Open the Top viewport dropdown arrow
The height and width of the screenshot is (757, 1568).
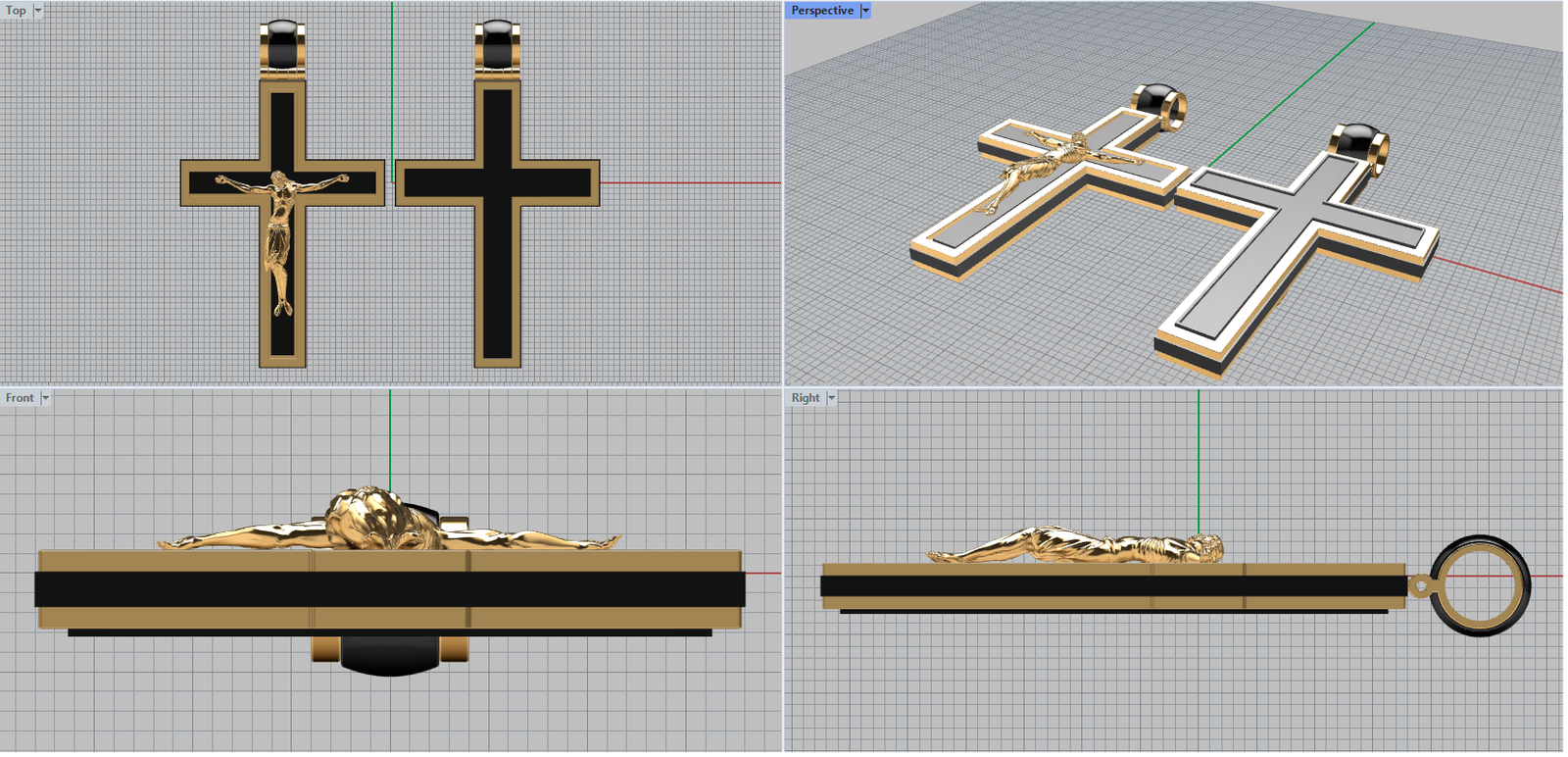click(38, 10)
